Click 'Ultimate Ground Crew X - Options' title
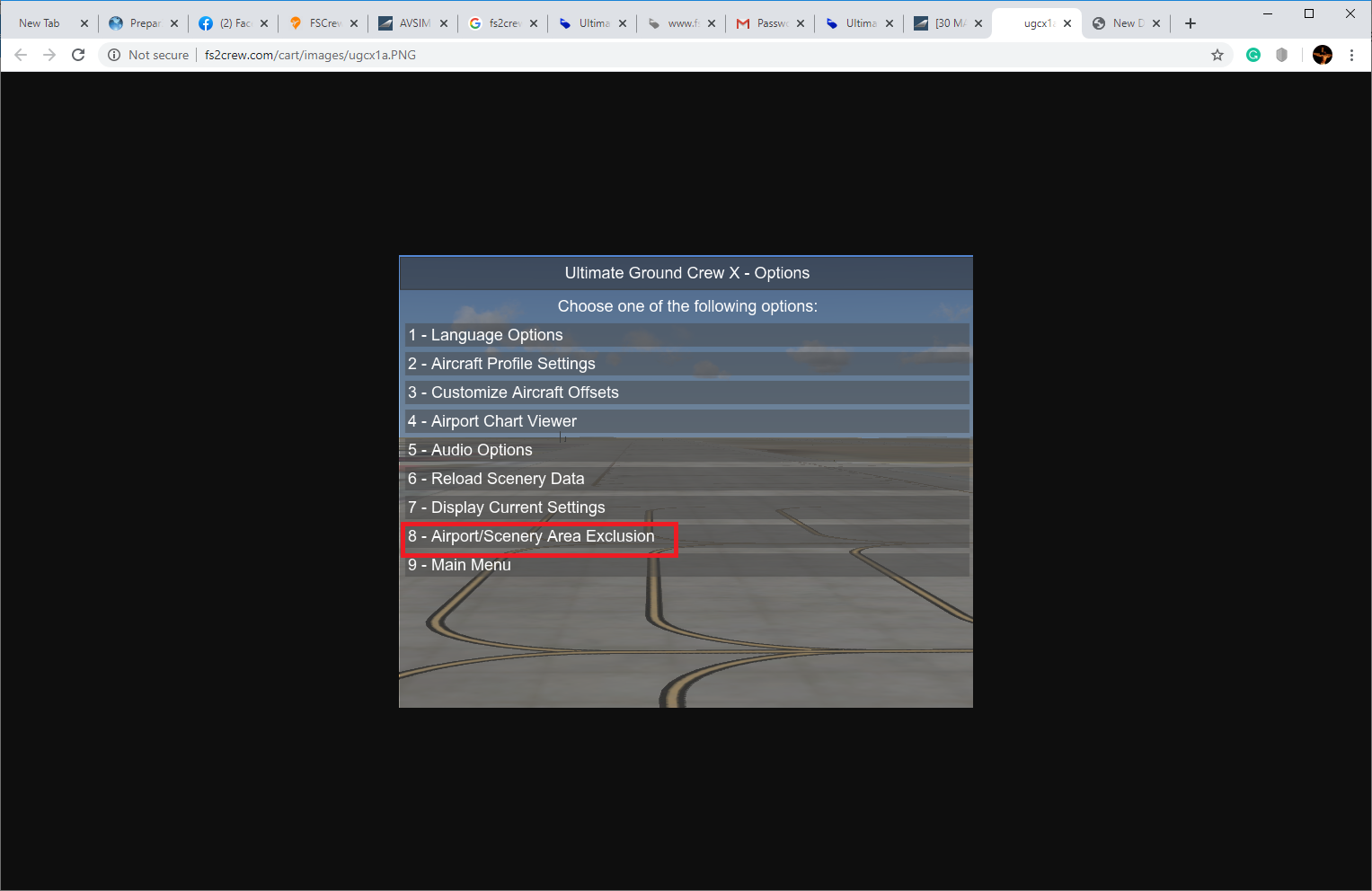 tap(686, 273)
